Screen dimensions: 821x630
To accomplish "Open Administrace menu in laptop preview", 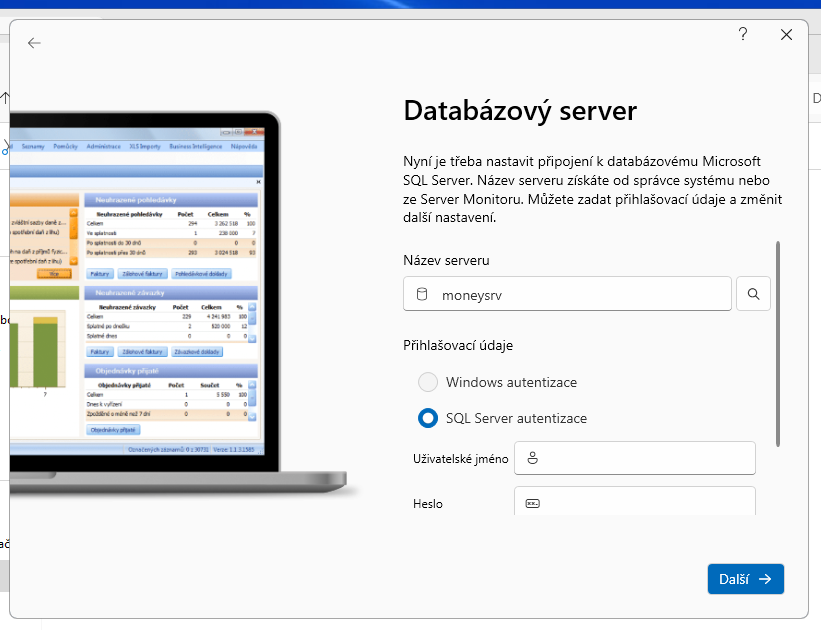I will tap(103, 146).
